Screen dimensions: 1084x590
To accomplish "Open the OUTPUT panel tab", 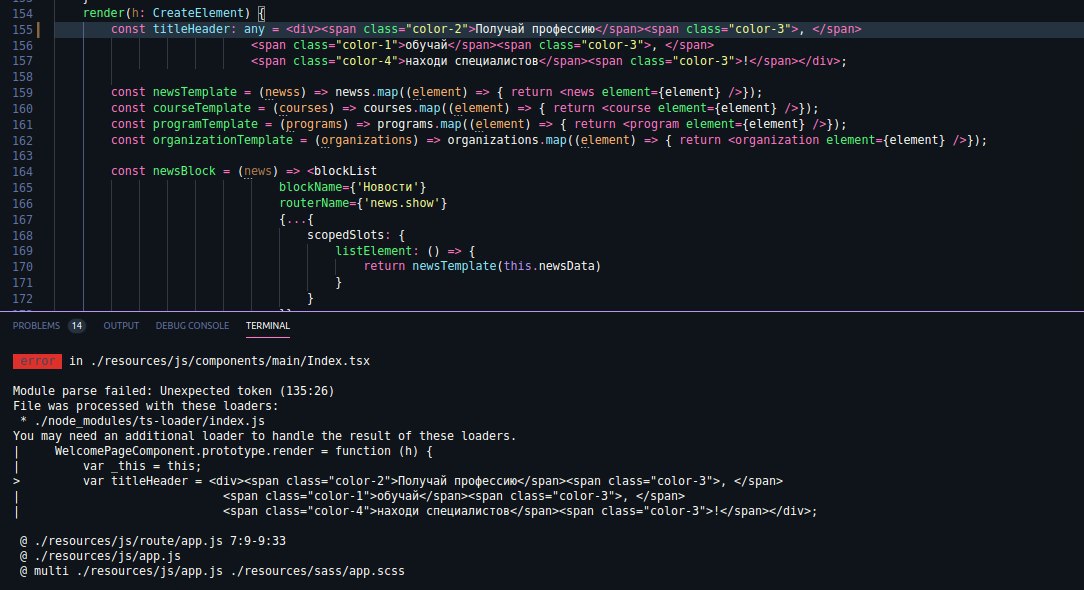I will pos(121,326).
